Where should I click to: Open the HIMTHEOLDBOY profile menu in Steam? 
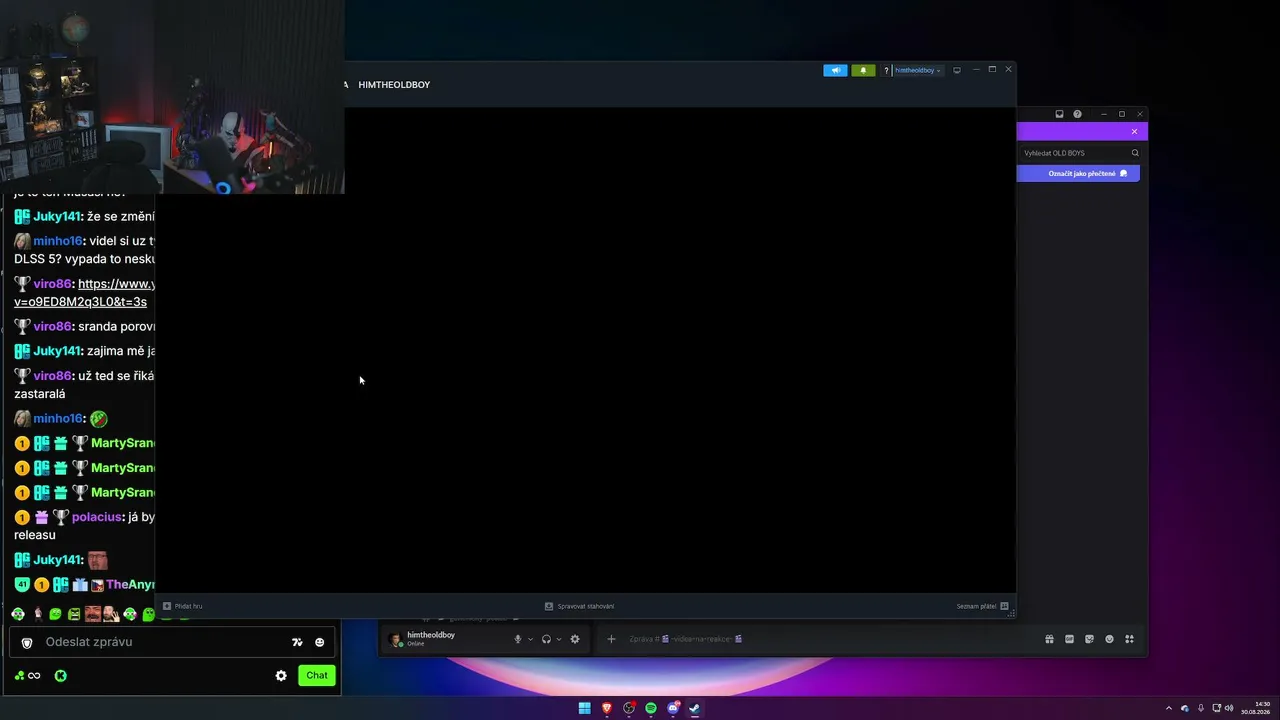(394, 85)
